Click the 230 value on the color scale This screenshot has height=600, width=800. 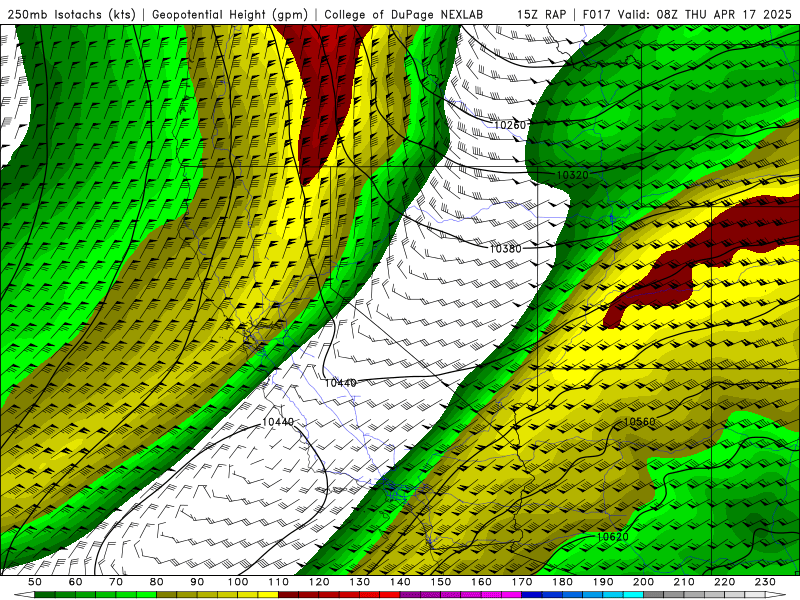[765, 582]
